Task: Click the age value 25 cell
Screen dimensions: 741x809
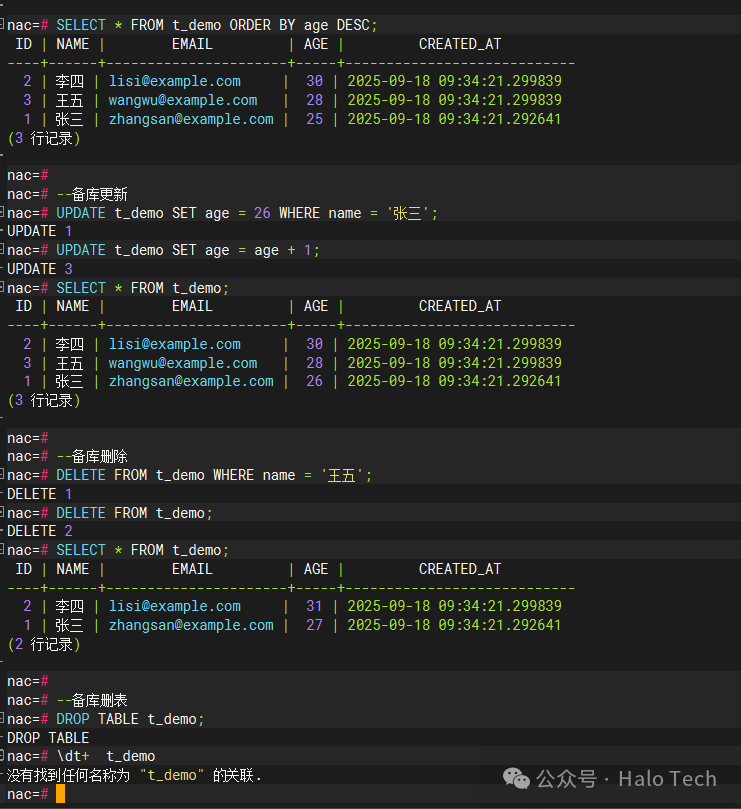Action: click(314, 119)
